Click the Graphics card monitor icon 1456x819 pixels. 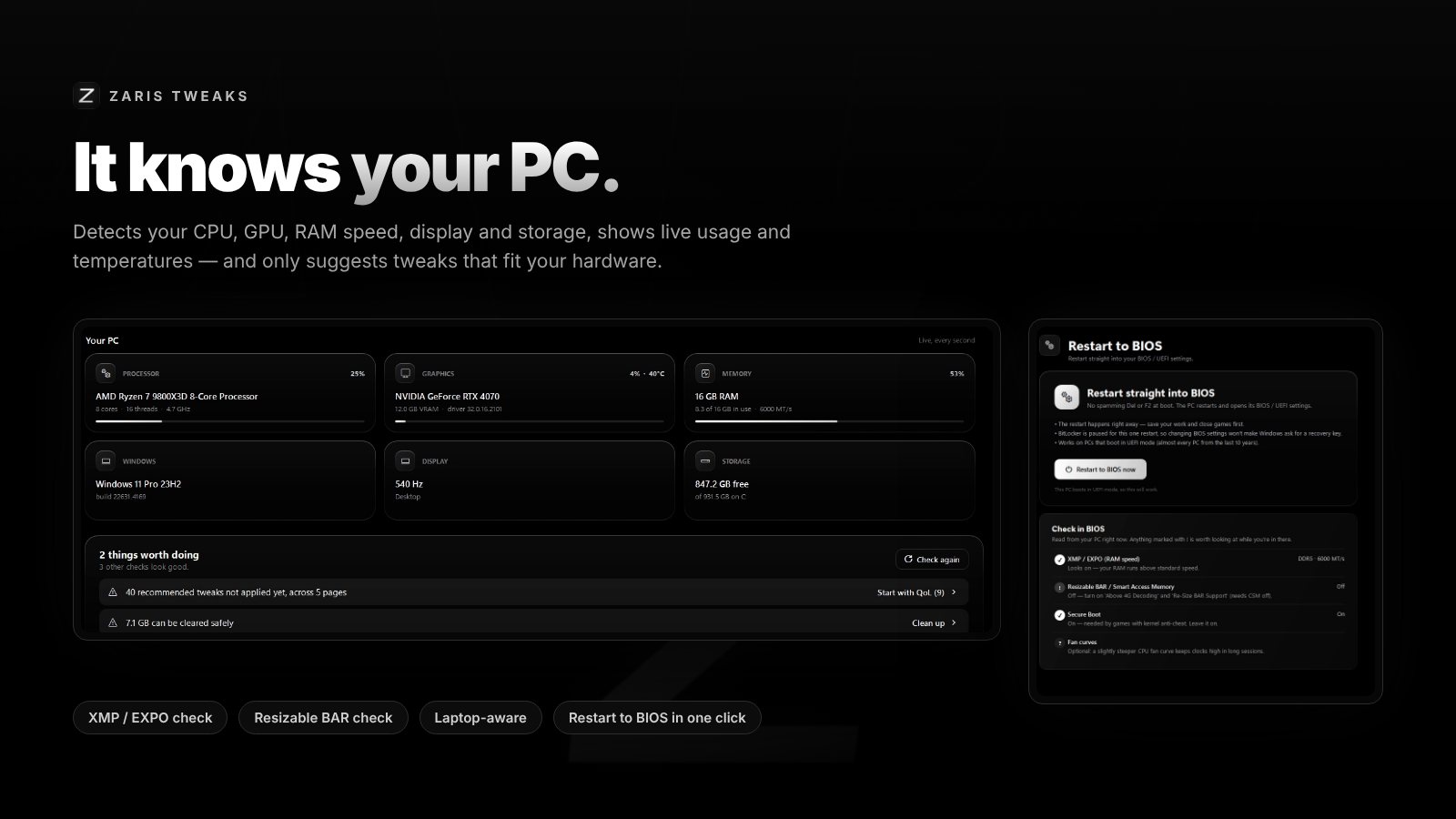(x=405, y=373)
